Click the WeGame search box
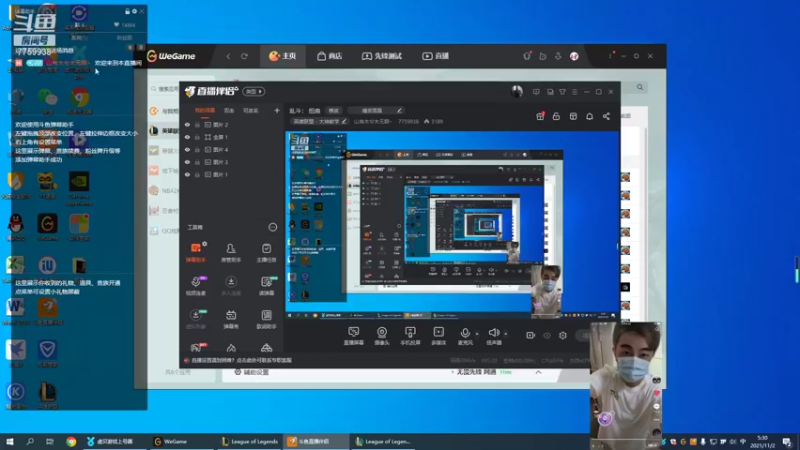The height and width of the screenshot is (450, 800). tap(164, 89)
